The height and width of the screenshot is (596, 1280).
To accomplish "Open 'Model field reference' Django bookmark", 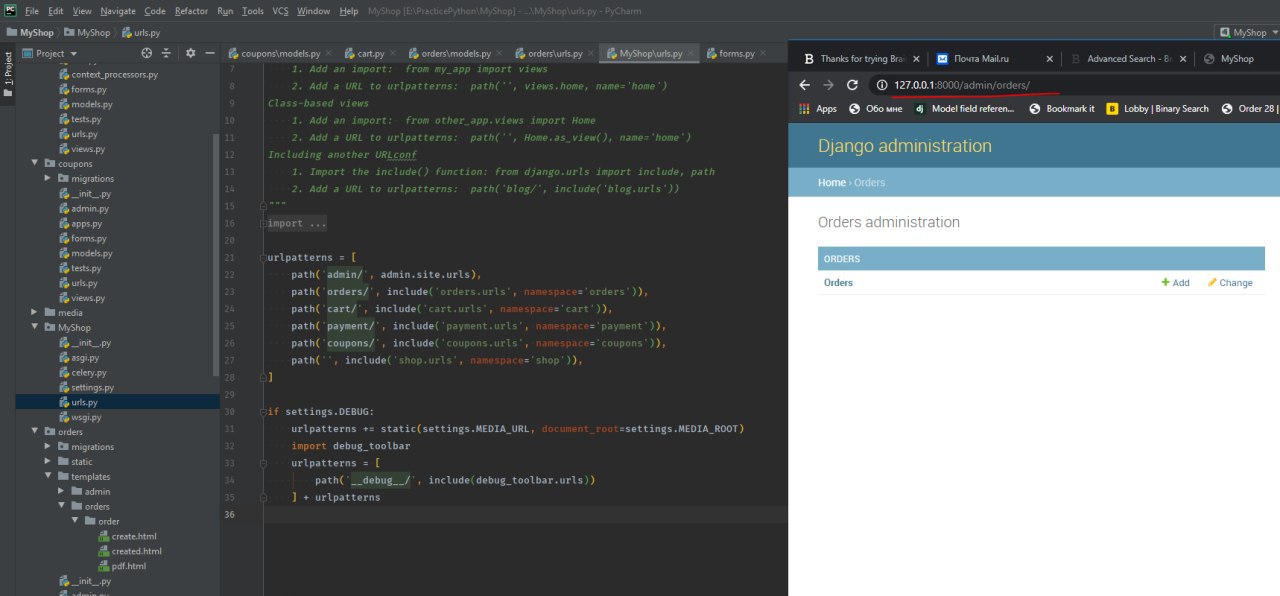I will [x=965, y=109].
